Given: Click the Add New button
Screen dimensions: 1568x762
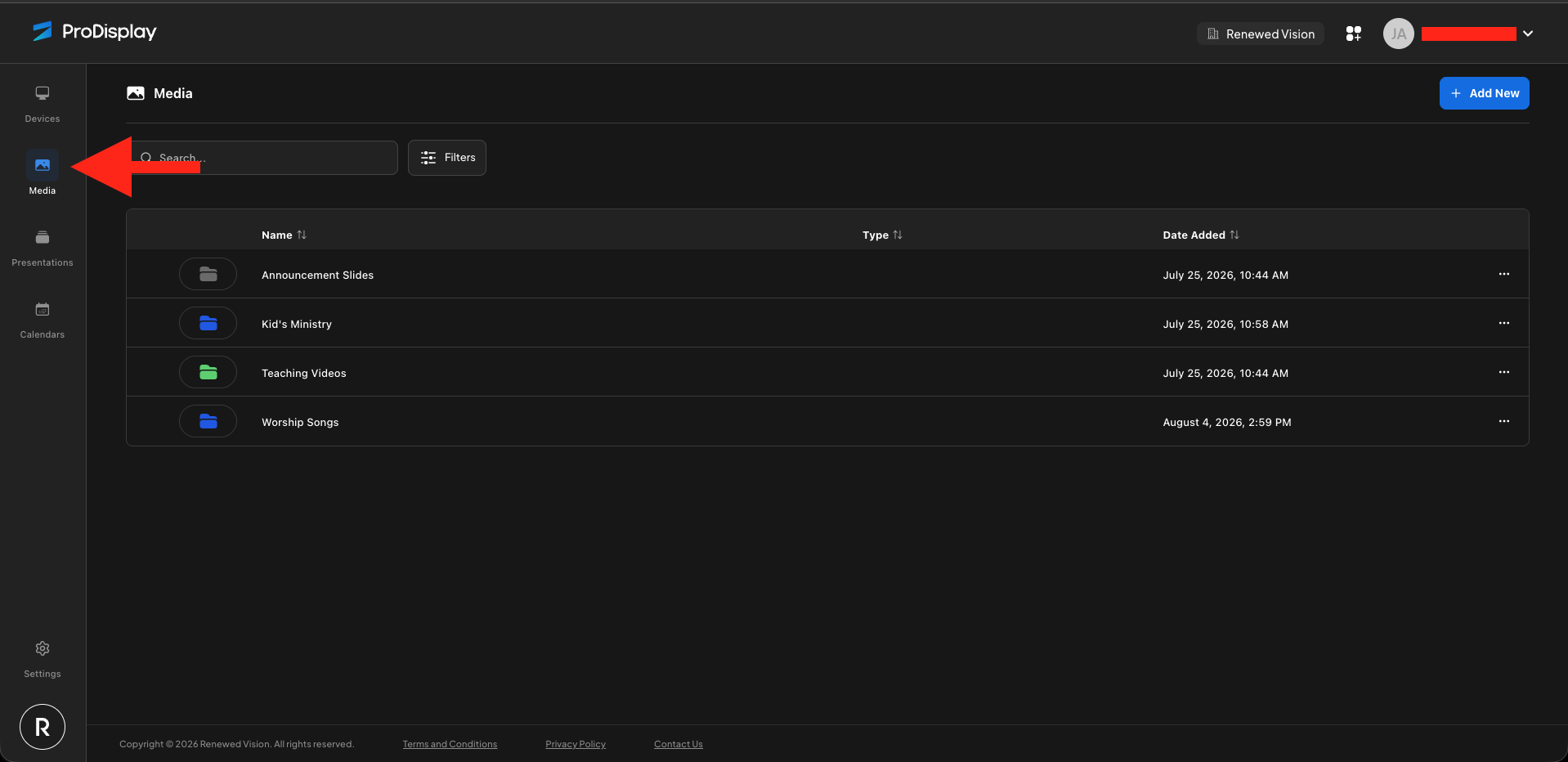Looking at the screenshot, I should 1485,93.
